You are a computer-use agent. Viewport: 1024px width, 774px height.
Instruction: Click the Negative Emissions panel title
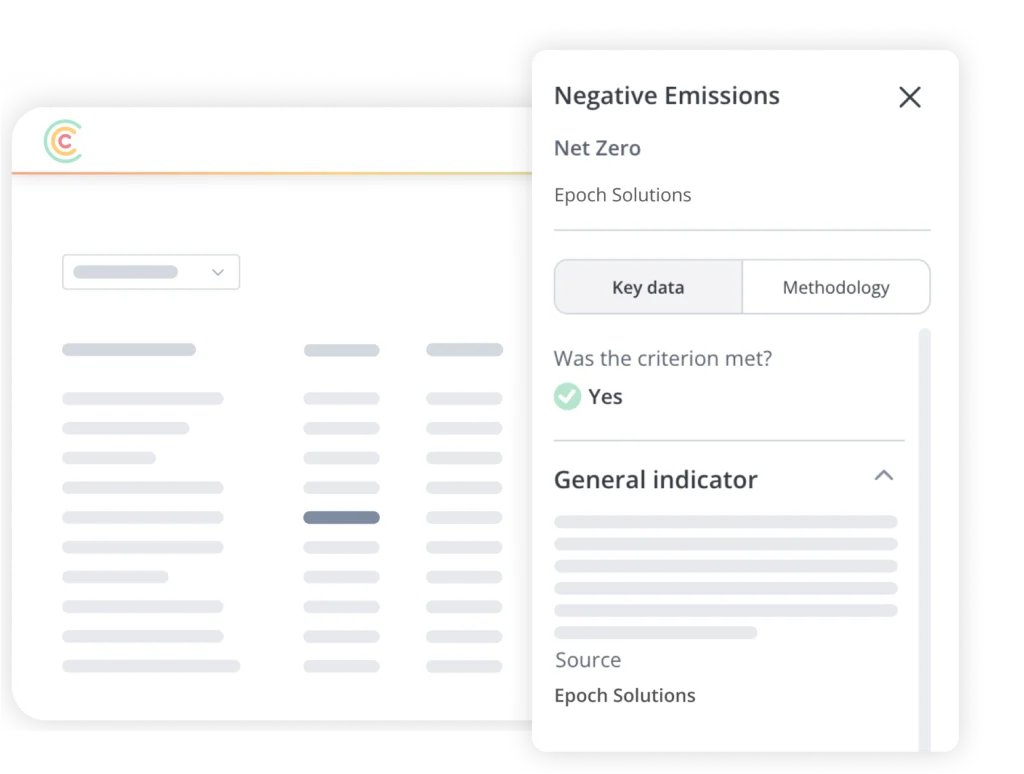(x=666, y=96)
